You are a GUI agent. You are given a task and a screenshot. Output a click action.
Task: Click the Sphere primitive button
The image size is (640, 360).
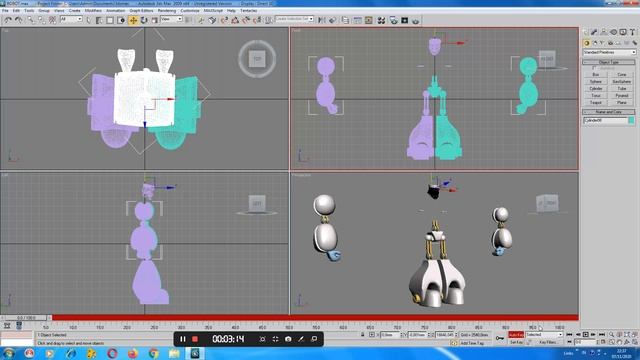[596, 82]
